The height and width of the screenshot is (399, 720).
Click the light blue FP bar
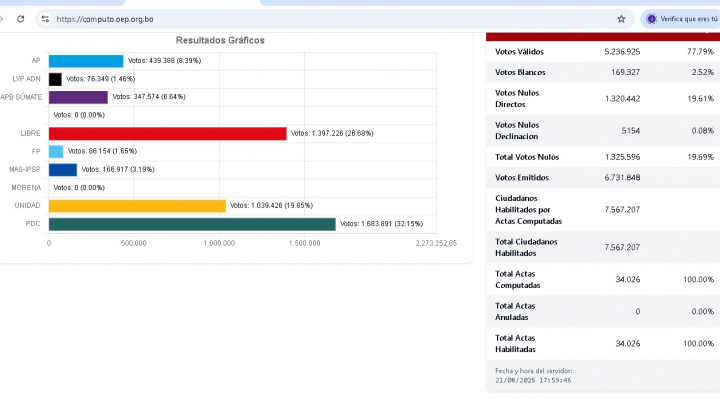[x=56, y=152]
